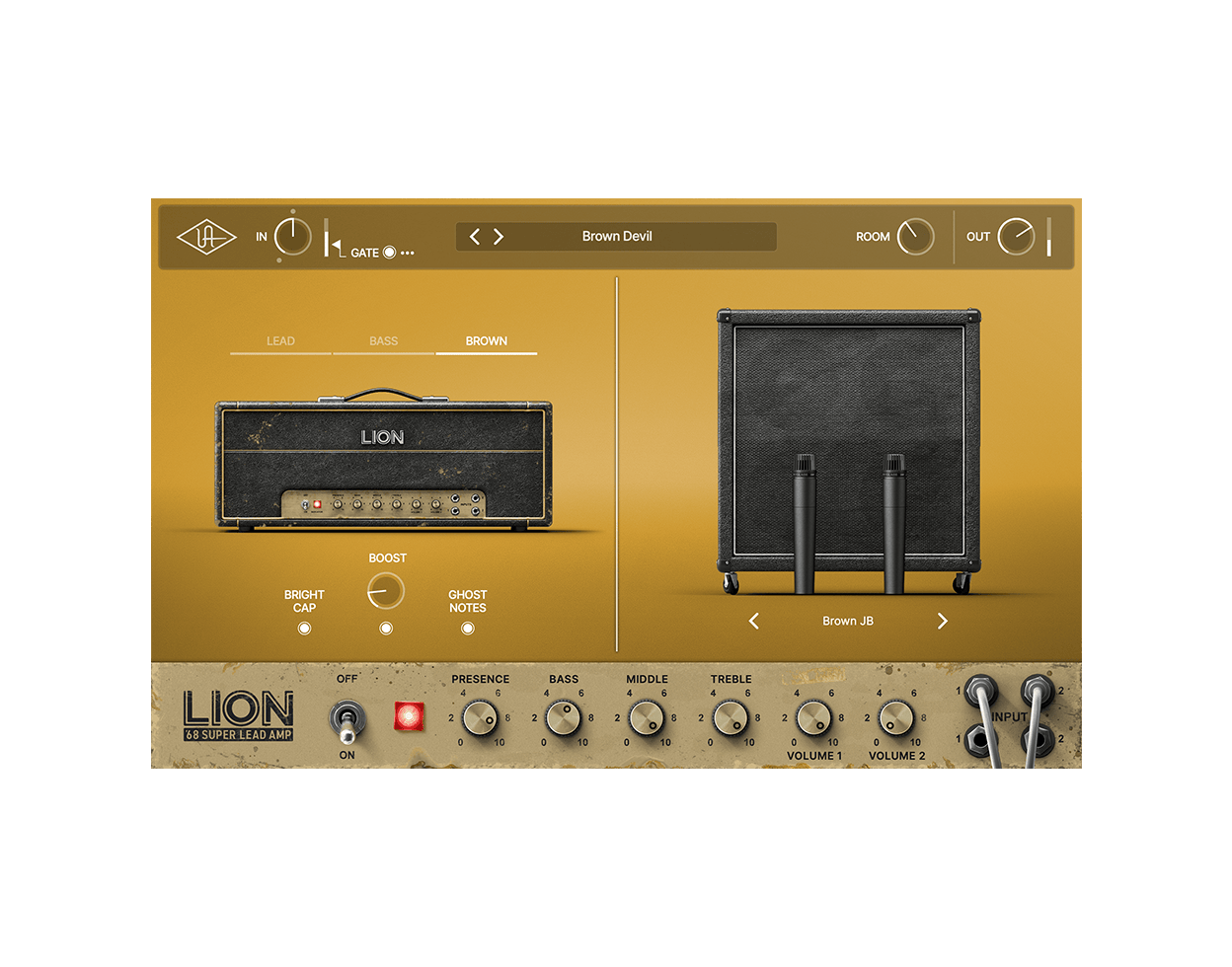Turn on GHOST NOTES
Viewport: 1232px width, 967px height.
466,626
